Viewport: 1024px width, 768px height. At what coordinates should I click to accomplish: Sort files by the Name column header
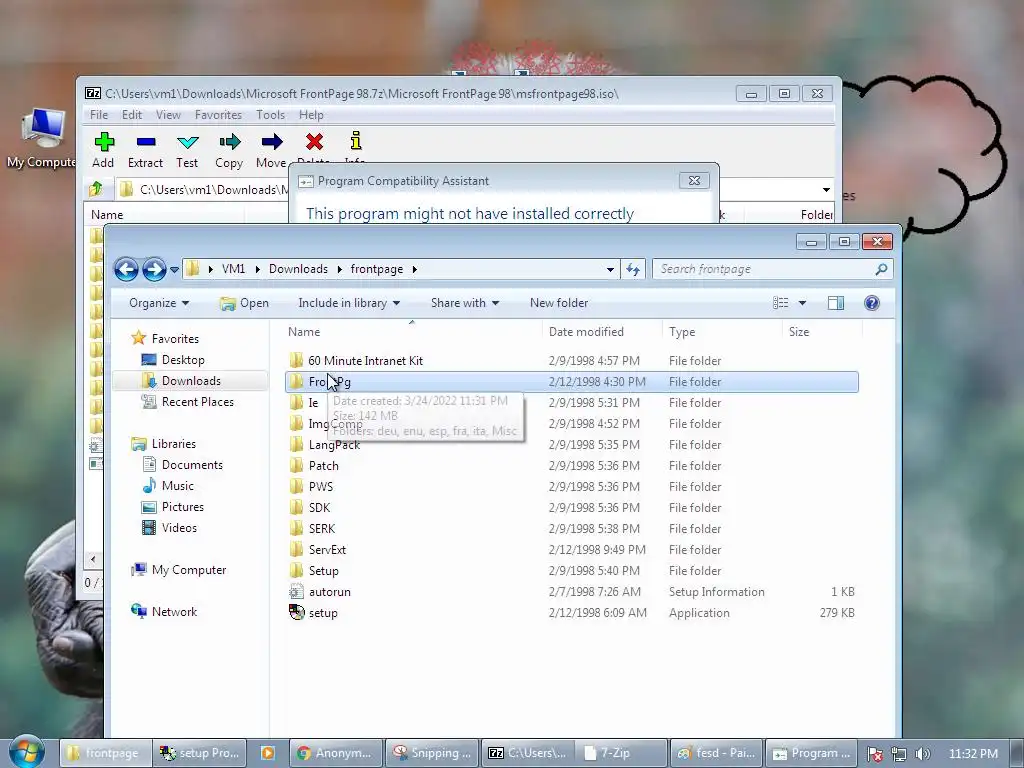coord(304,332)
